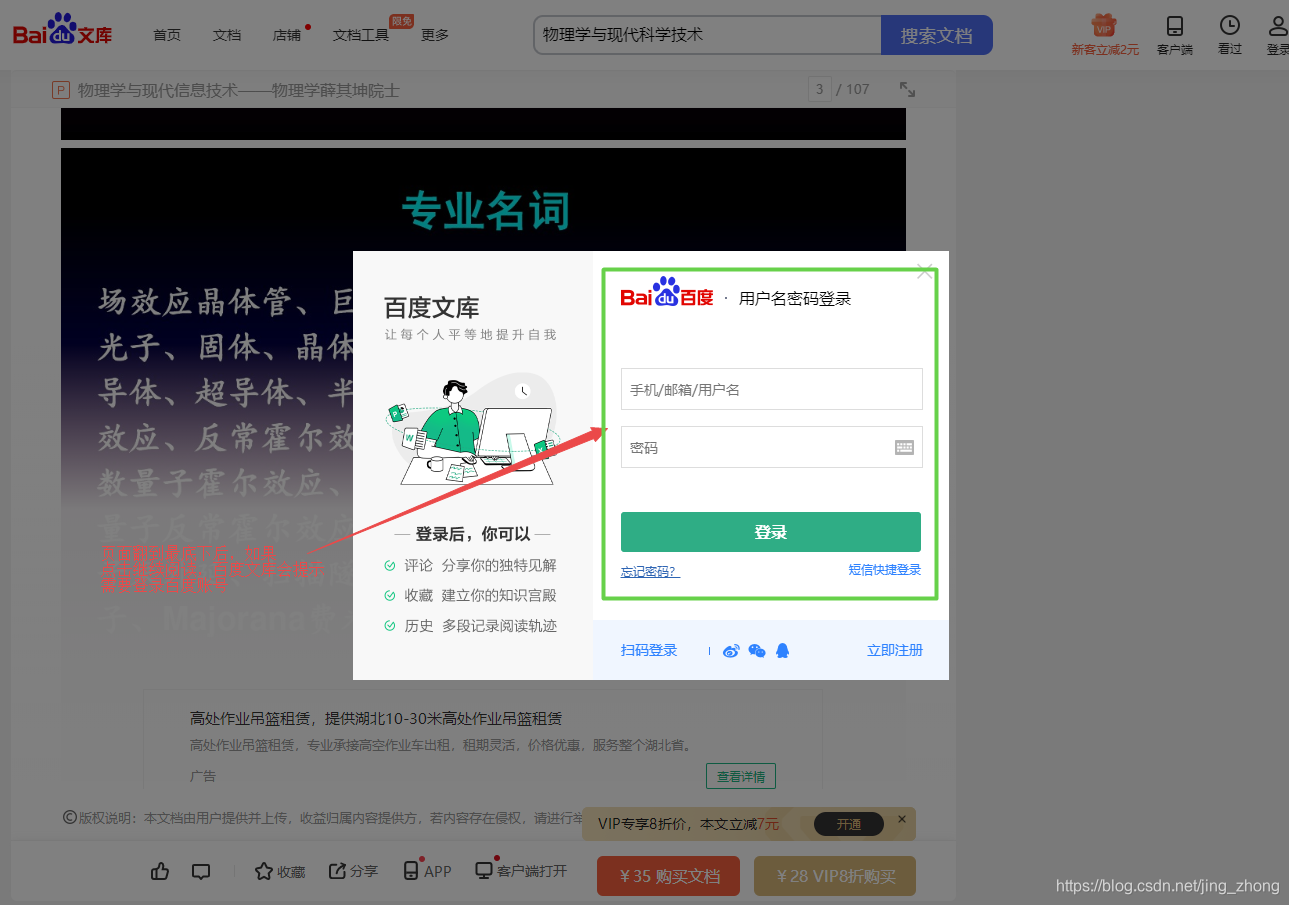Open the 店铺 nav item
Image resolution: width=1289 pixels, height=905 pixels.
287,35
